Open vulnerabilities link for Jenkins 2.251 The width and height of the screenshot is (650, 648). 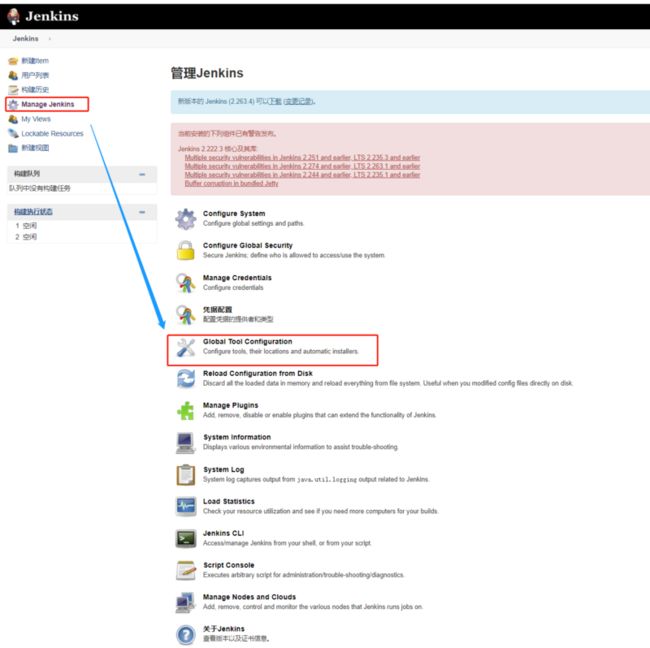pyautogui.click(x=302, y=158)
